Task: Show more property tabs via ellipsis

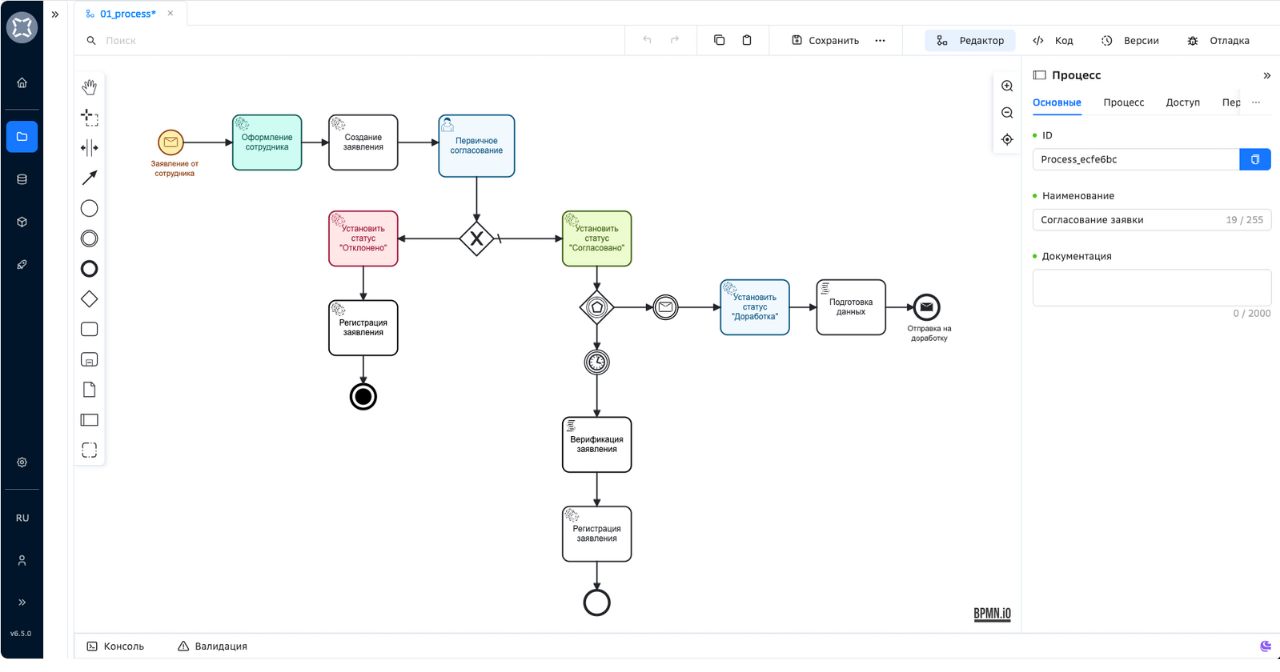Action: (x=1256, y=102)
